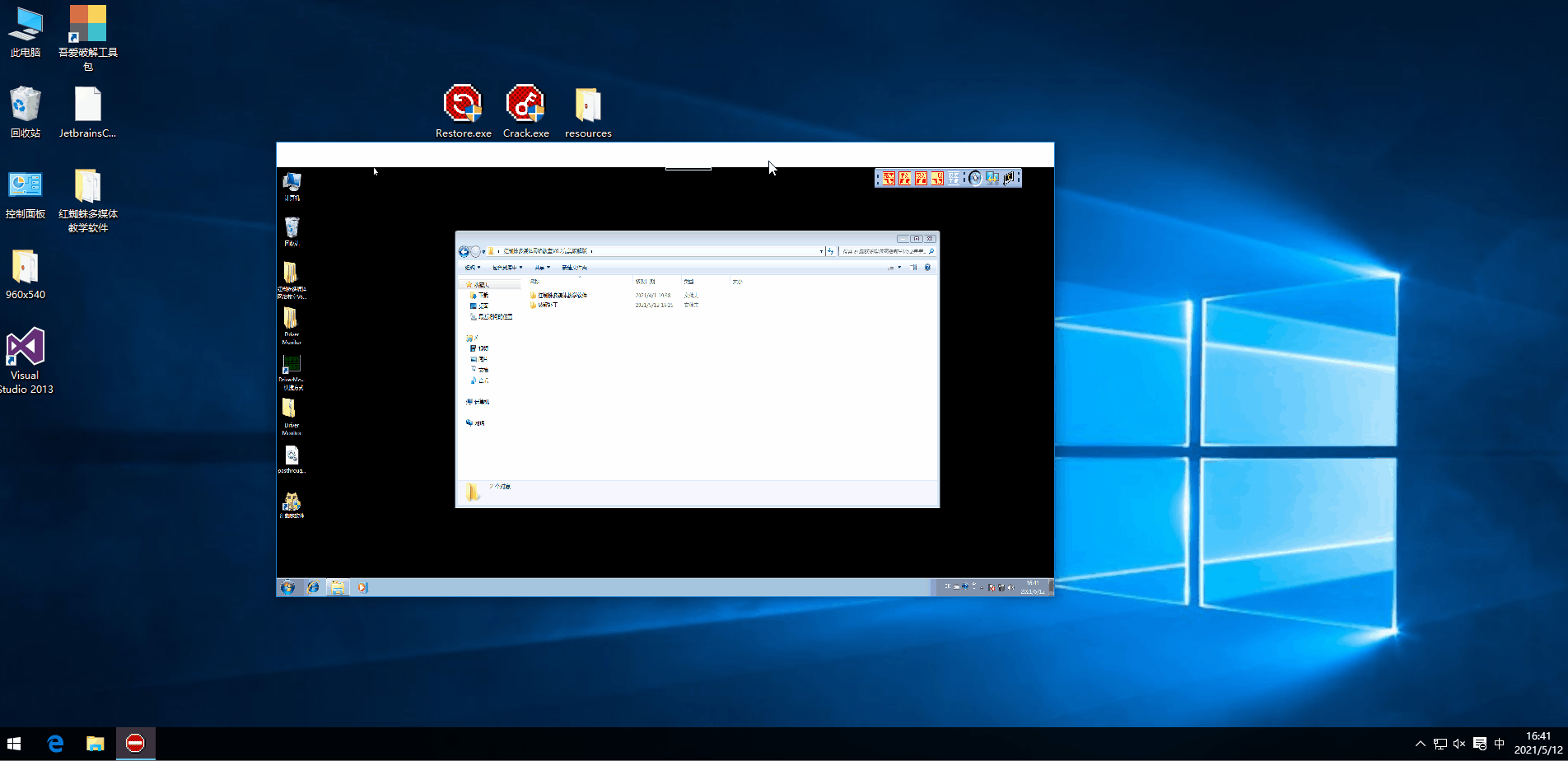This screenshot has height=761, width=1568.
Task: Open Restore.exe on the desktop
Action: pyautogui.click(x=463, y=105)
